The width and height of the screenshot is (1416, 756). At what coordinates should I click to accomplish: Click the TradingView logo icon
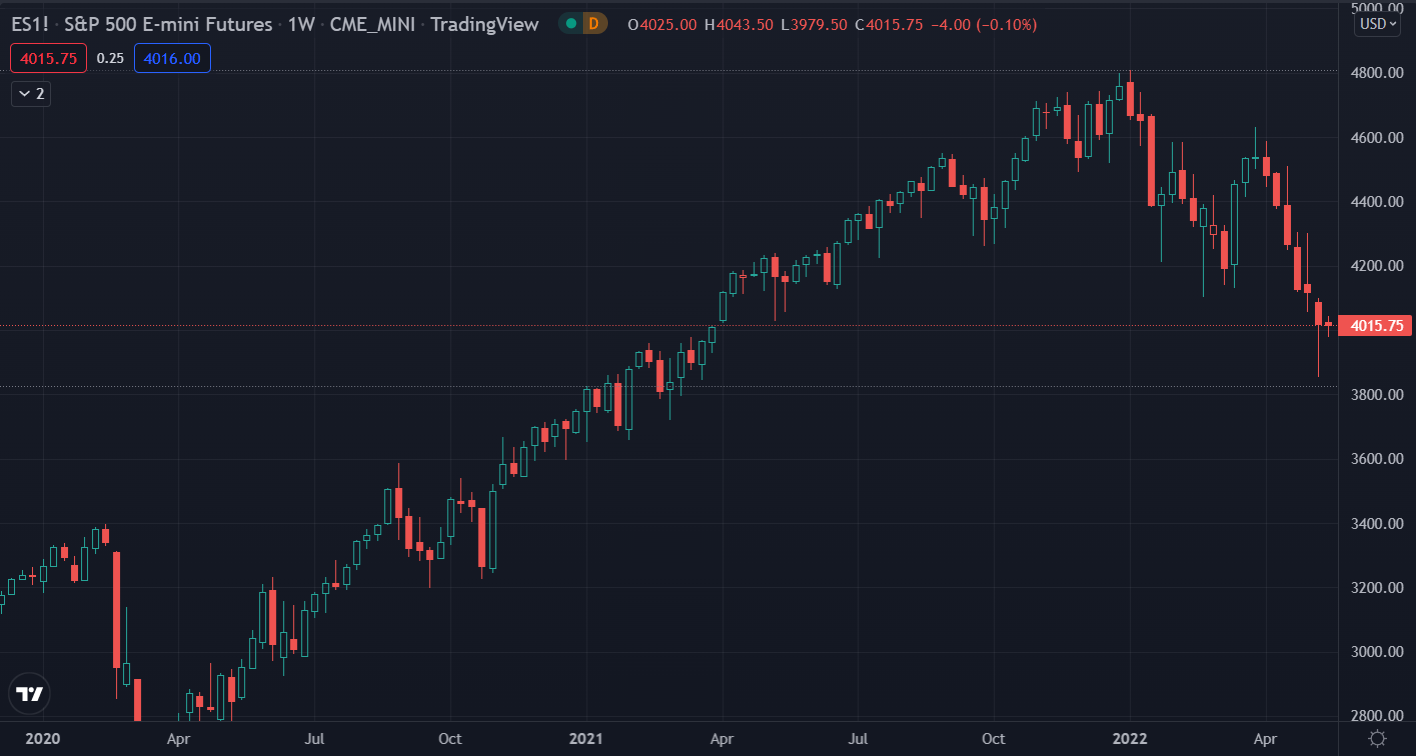[30, 694]
